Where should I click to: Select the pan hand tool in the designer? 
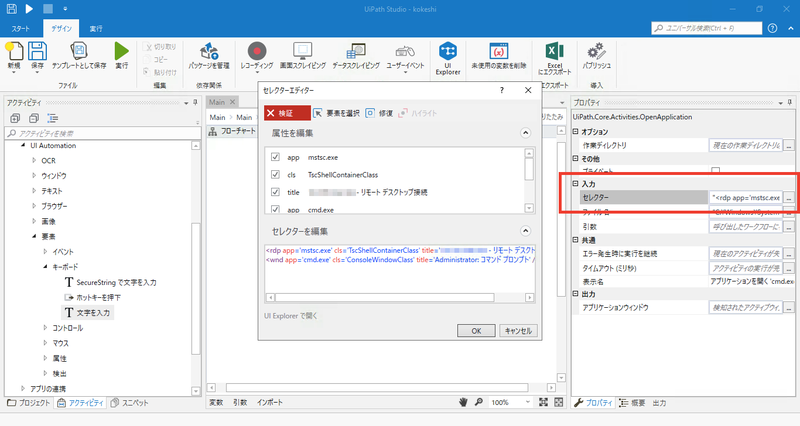coord(463,403)
